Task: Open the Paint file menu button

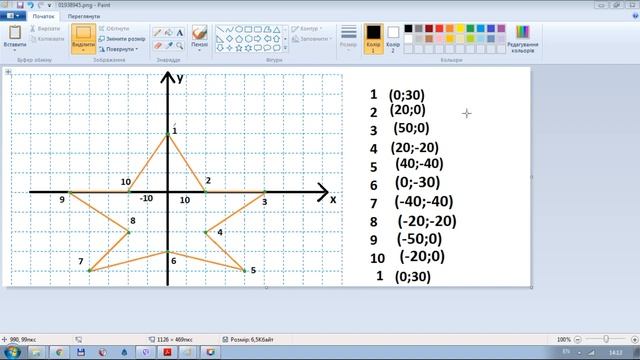Action: point(13,16)
